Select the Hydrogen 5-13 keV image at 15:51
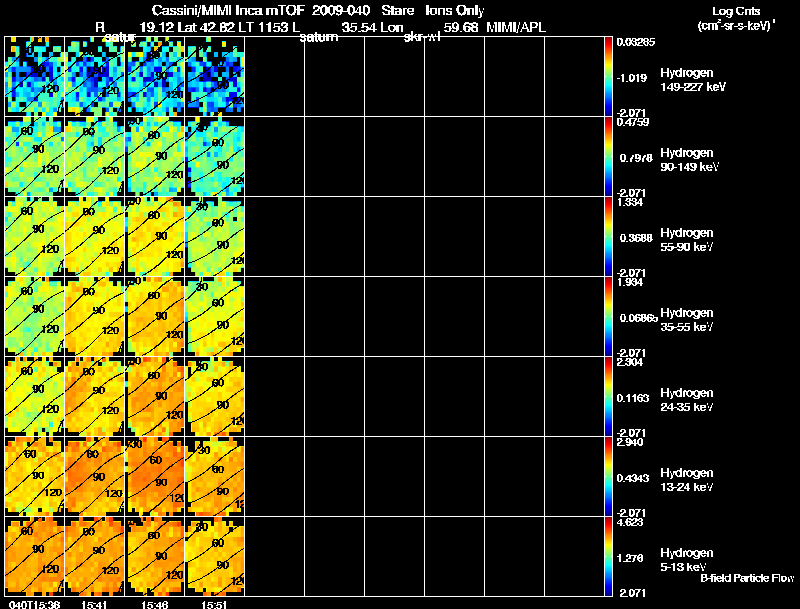The height and width of the screenshot is (609, 800). (x=215, y=556)
